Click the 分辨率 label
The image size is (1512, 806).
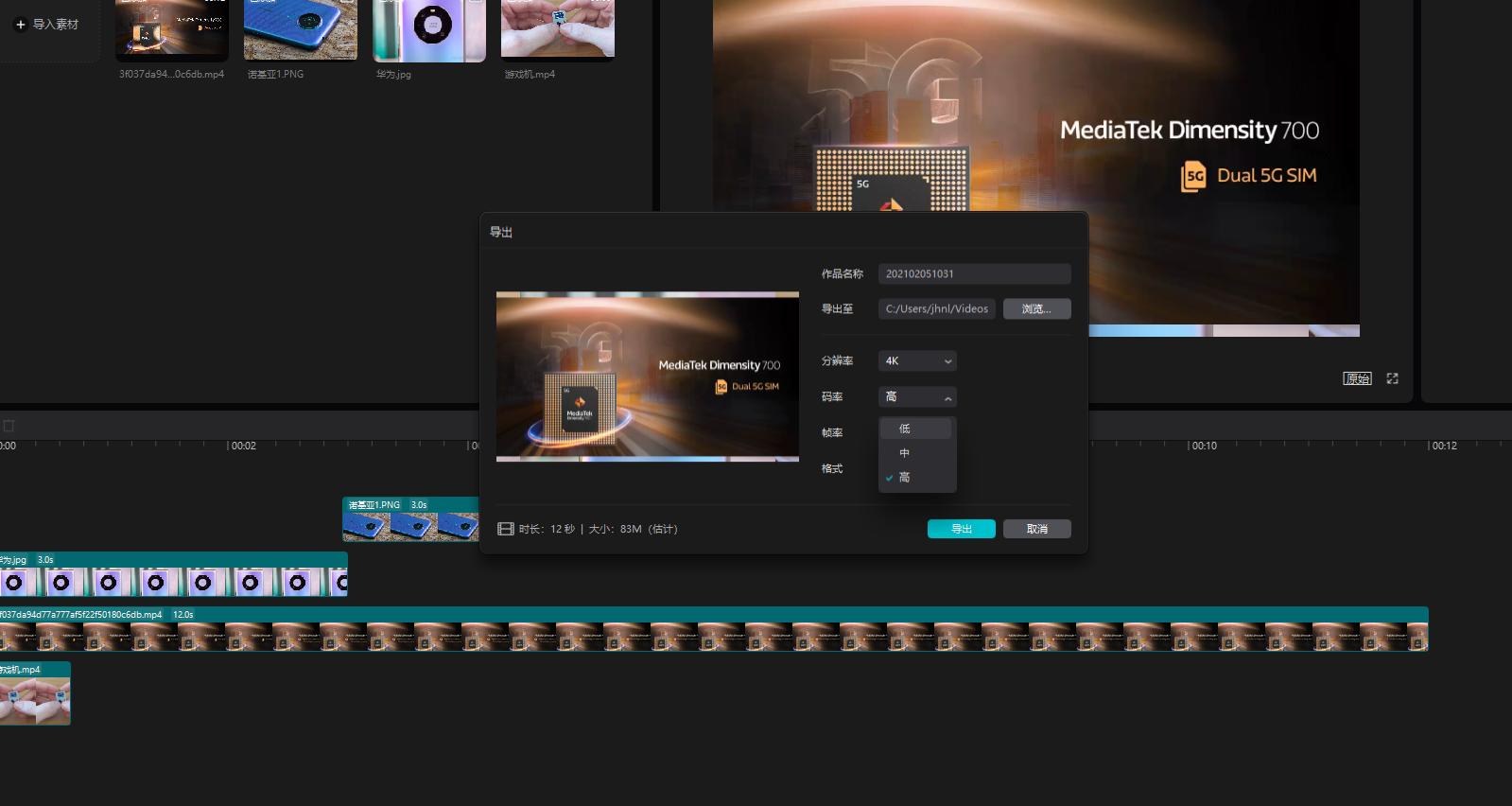click(x=837, y=360)
